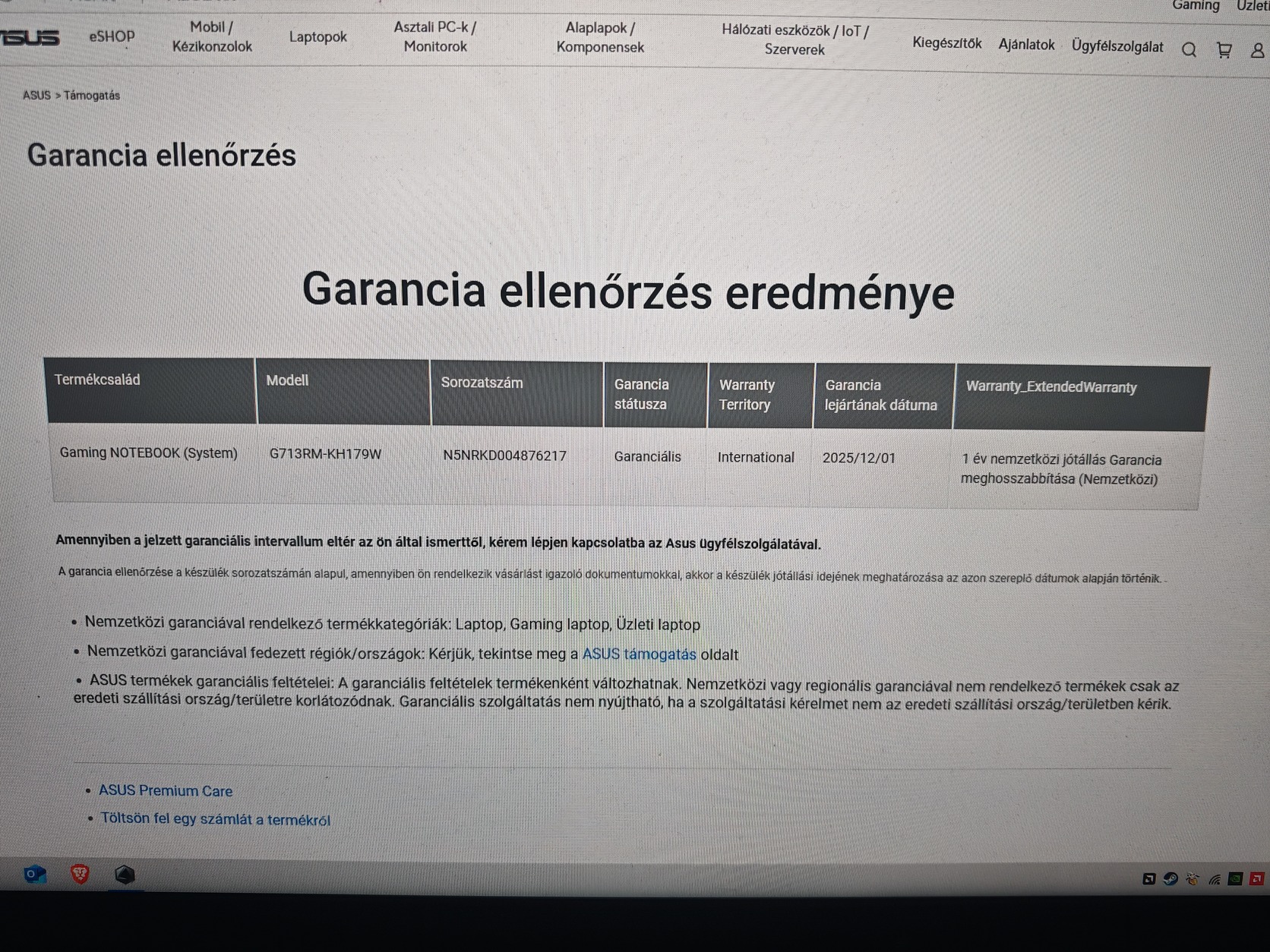
Task: Click the Termékcsalád column header
Action: [151, 390]
